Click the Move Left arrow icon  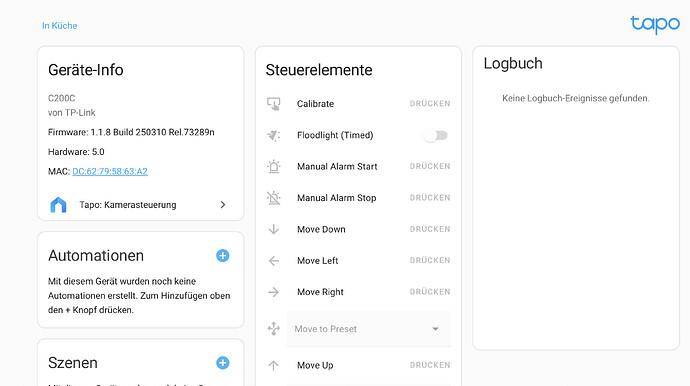click(273, 261)
